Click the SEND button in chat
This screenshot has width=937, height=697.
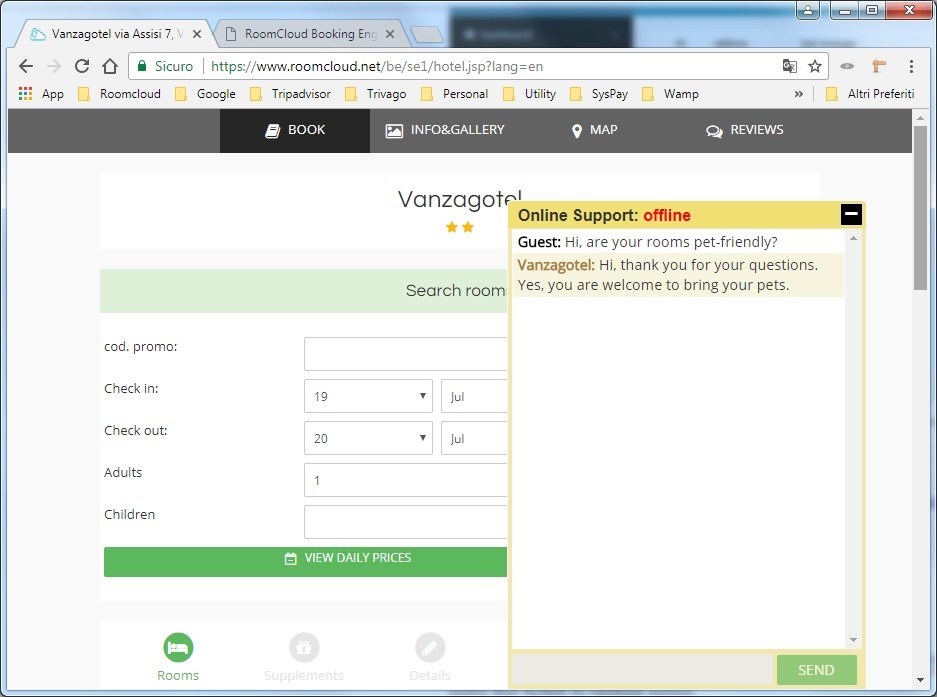click(816, 670)
